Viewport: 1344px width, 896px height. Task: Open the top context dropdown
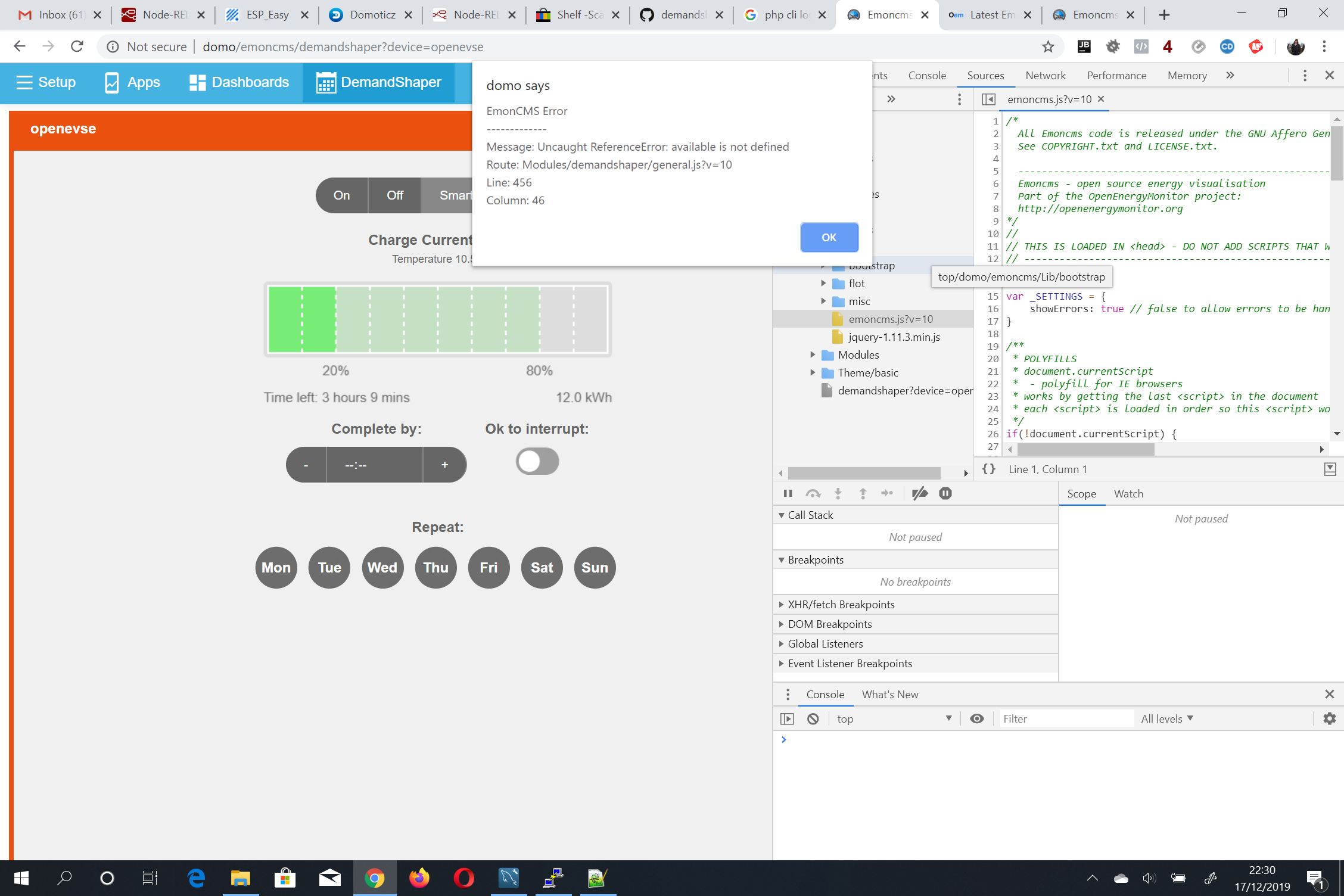click(x=894, y=719)
